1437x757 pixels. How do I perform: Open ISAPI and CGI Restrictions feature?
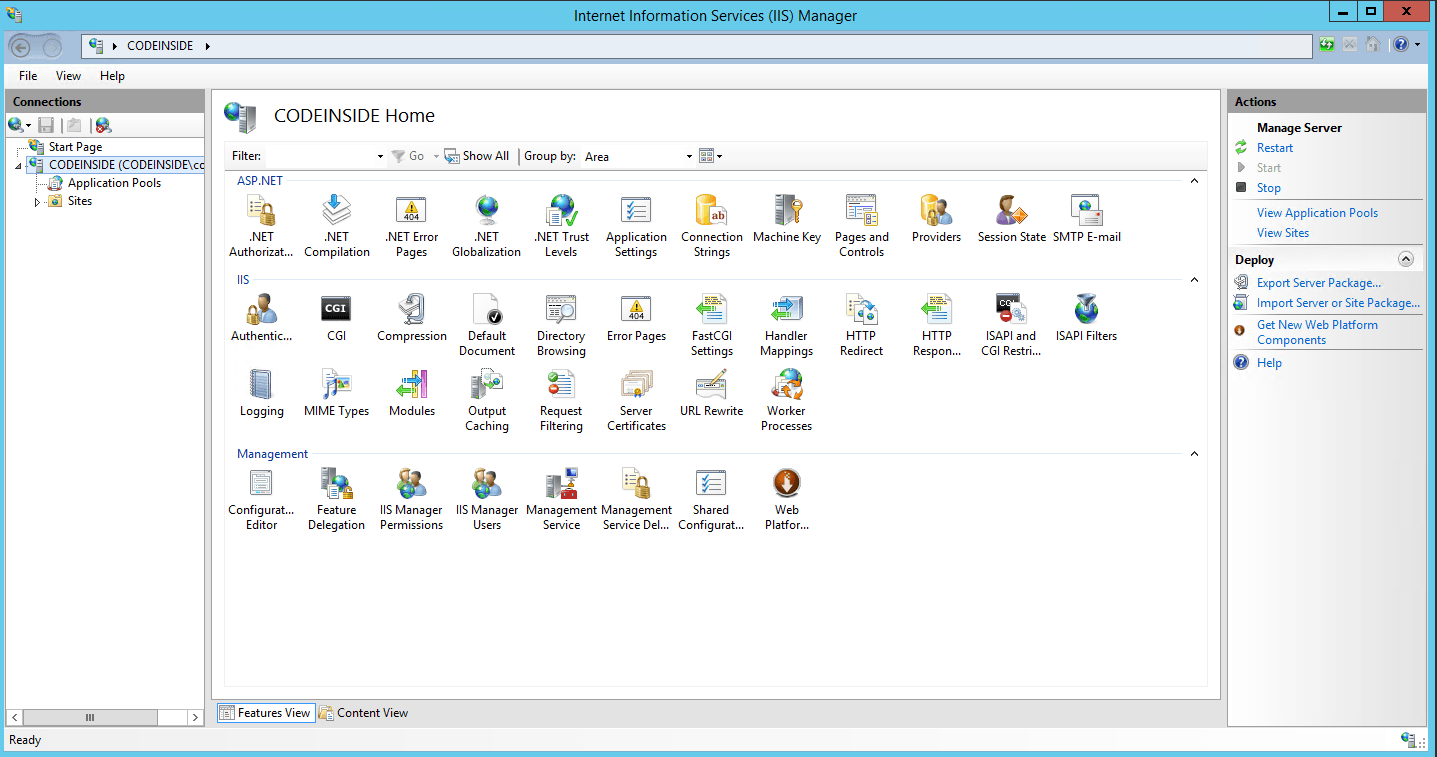point(1011,325)
